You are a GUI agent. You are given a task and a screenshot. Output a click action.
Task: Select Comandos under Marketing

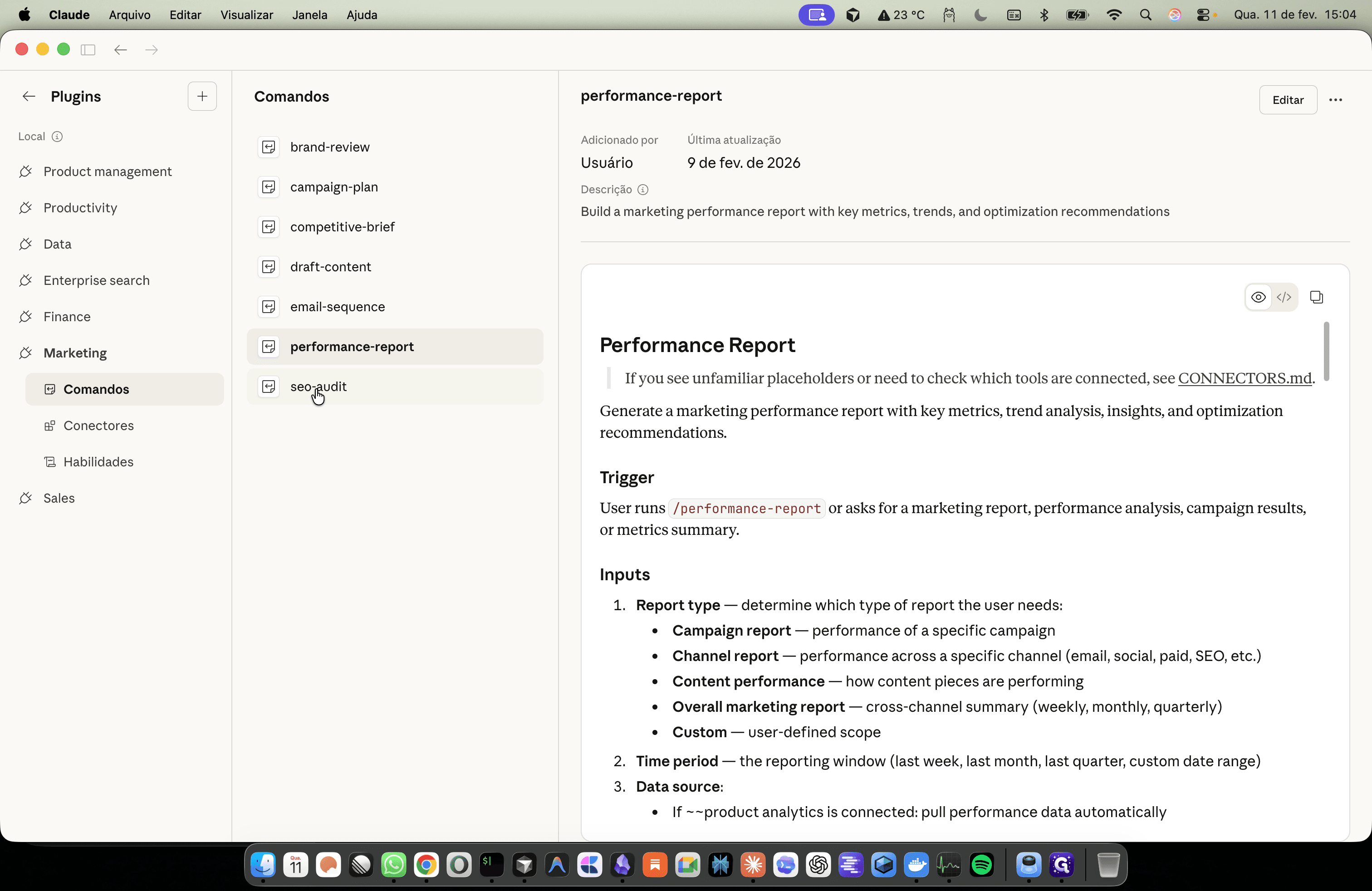[124, 389]
